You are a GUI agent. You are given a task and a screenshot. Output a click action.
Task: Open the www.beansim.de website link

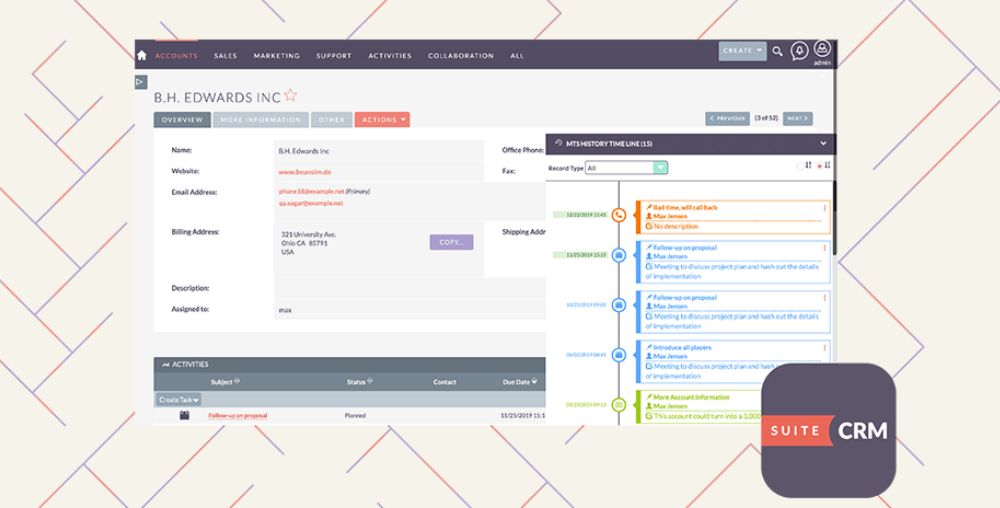(x=305, y=172)
